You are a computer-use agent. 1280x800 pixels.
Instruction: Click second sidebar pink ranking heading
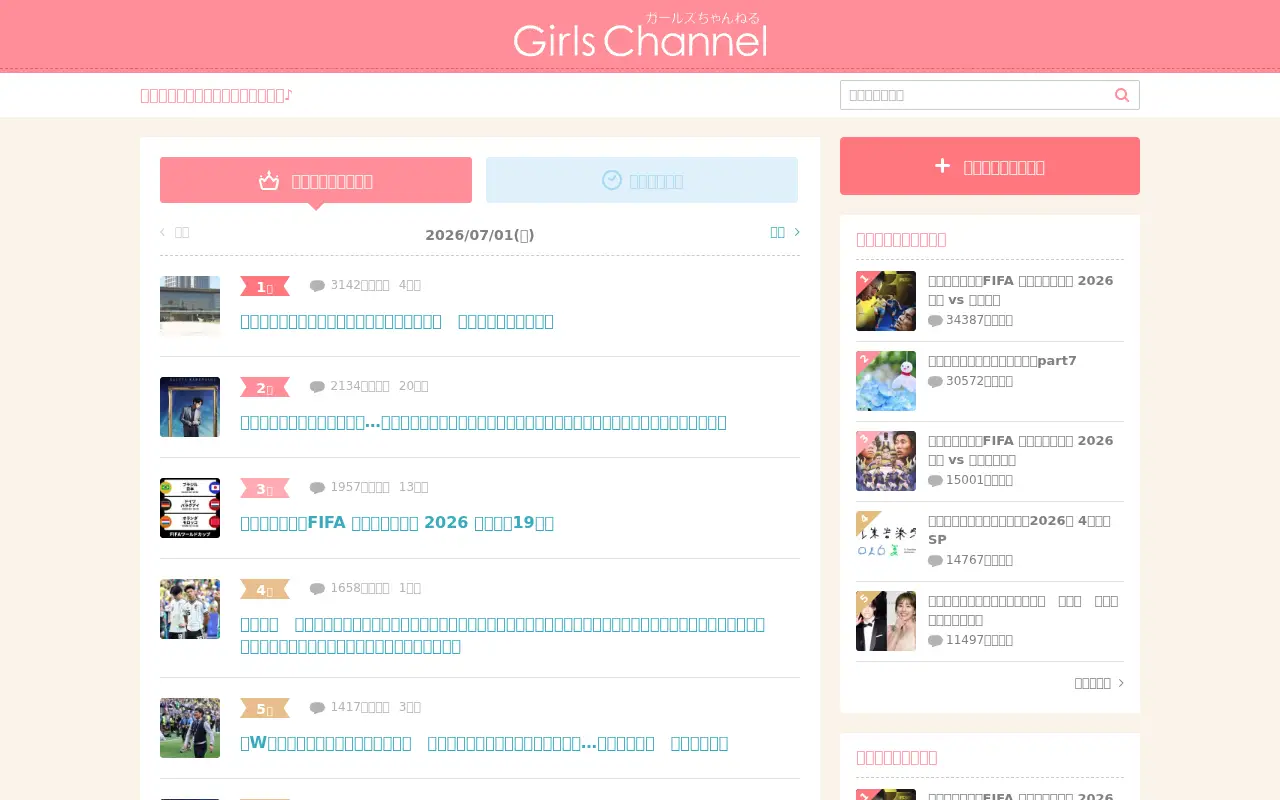(896, 757)
